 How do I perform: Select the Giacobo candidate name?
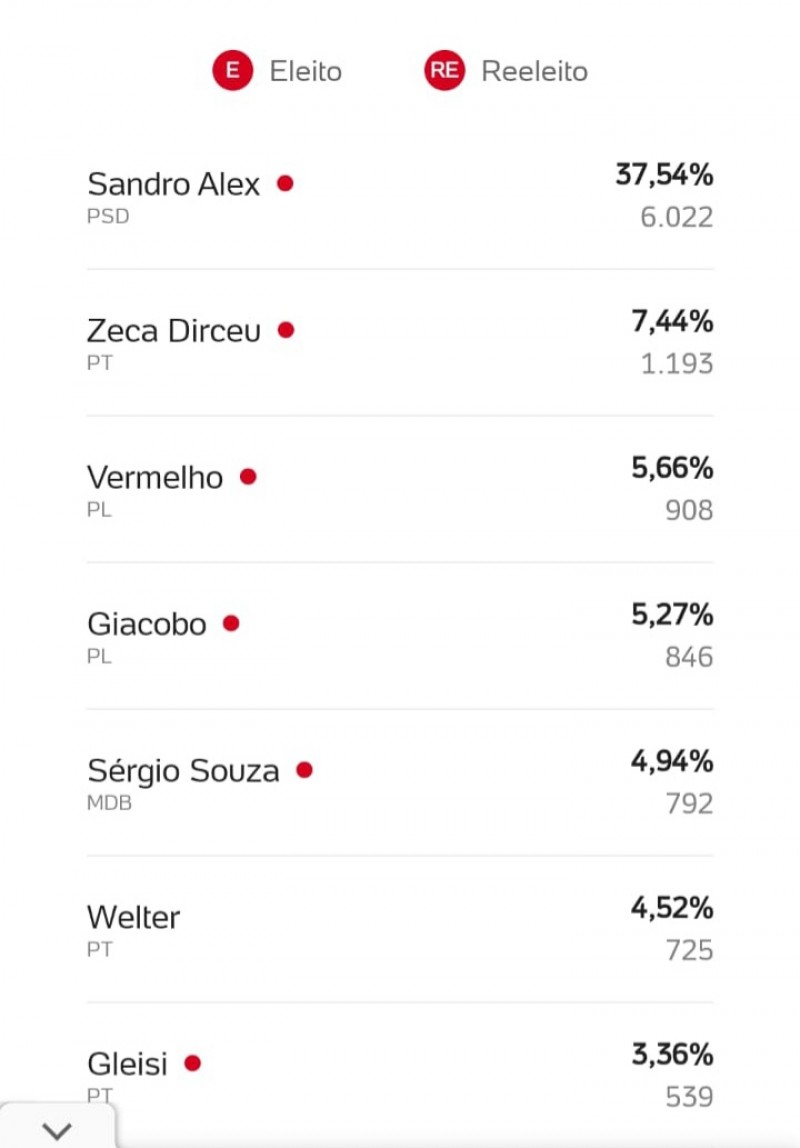147,625
